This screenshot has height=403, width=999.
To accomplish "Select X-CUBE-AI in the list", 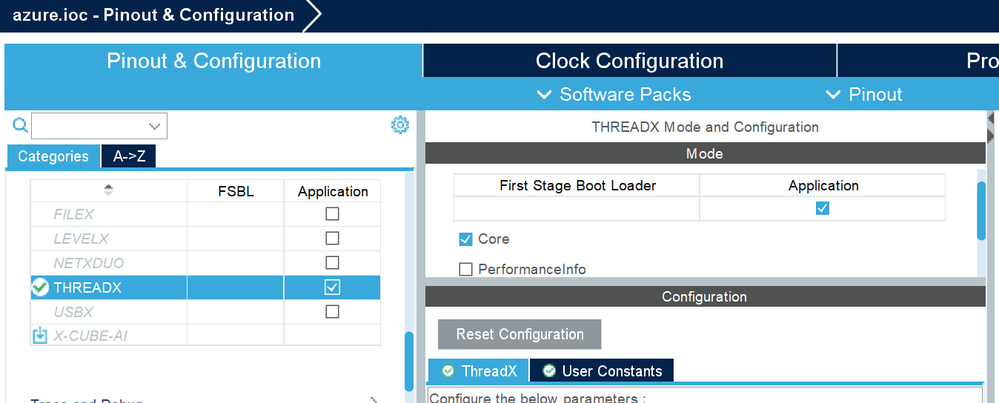I will click(90, 336).
